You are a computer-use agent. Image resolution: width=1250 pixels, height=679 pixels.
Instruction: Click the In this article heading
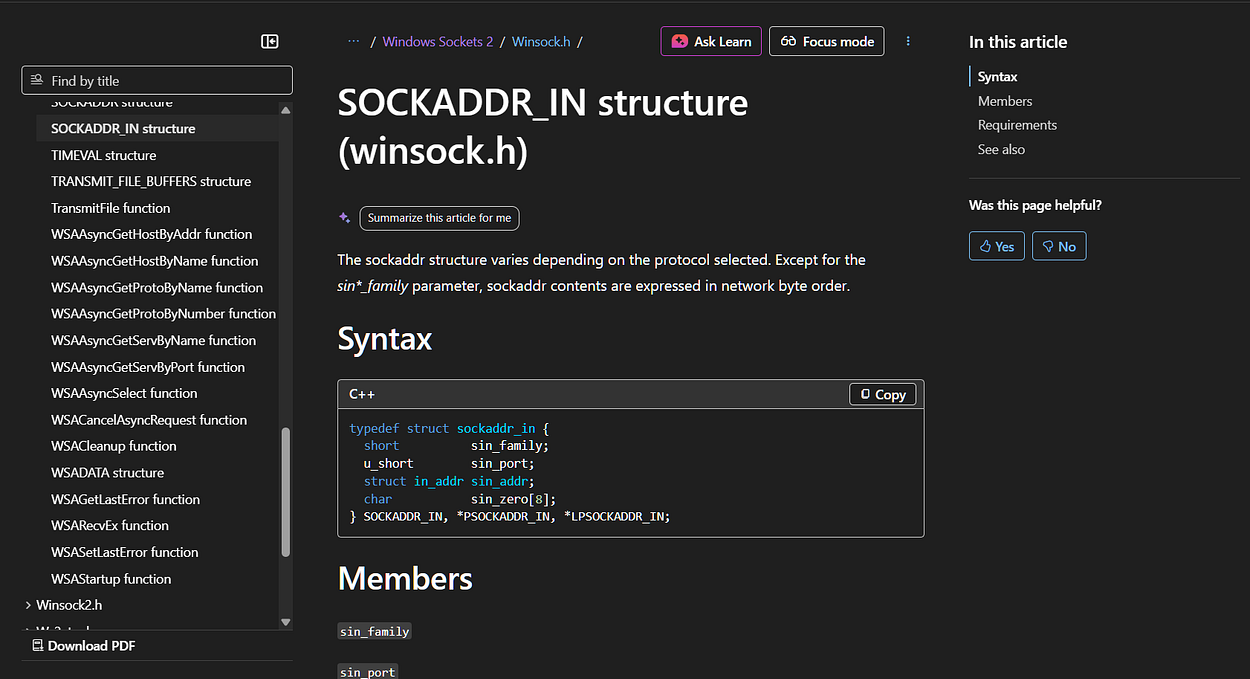pos(1018,42)
